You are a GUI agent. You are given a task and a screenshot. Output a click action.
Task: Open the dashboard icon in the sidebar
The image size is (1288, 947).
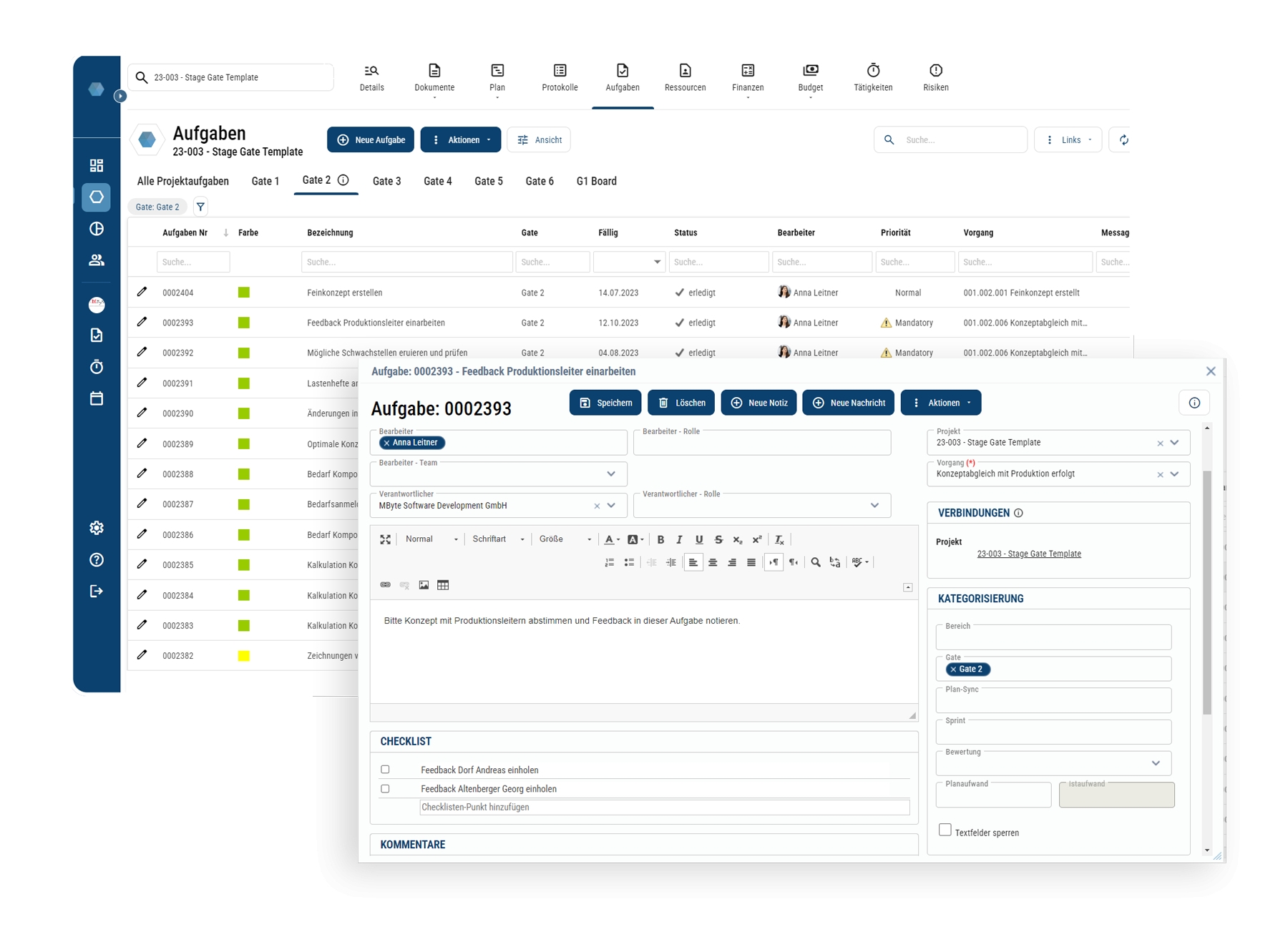[97, 165]
